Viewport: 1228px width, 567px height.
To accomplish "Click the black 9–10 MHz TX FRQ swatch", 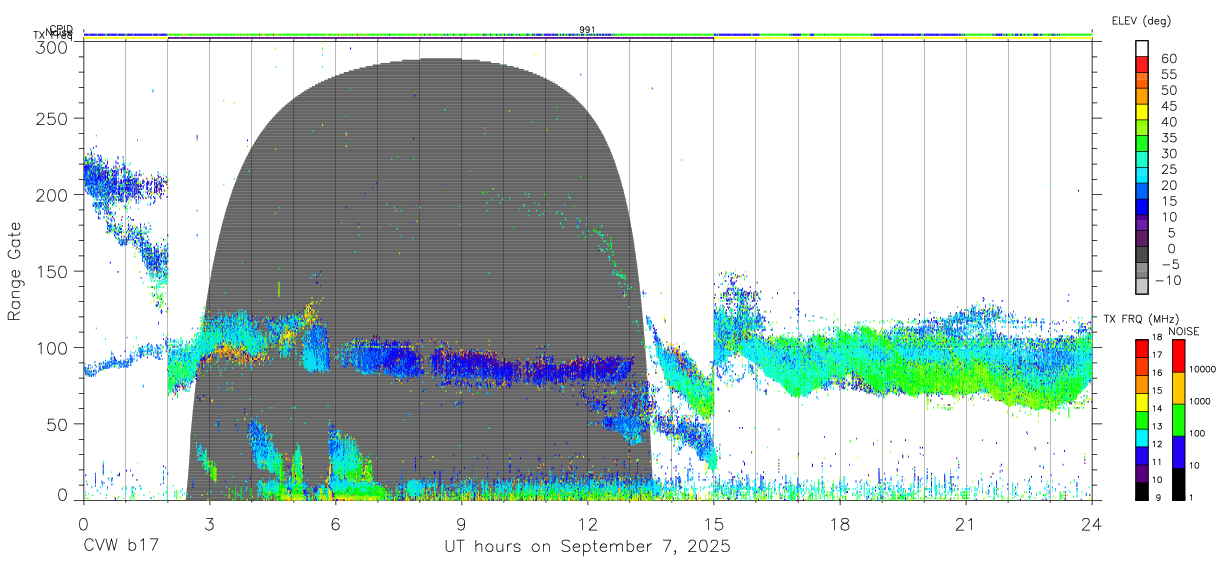I will pos(1141,490).
